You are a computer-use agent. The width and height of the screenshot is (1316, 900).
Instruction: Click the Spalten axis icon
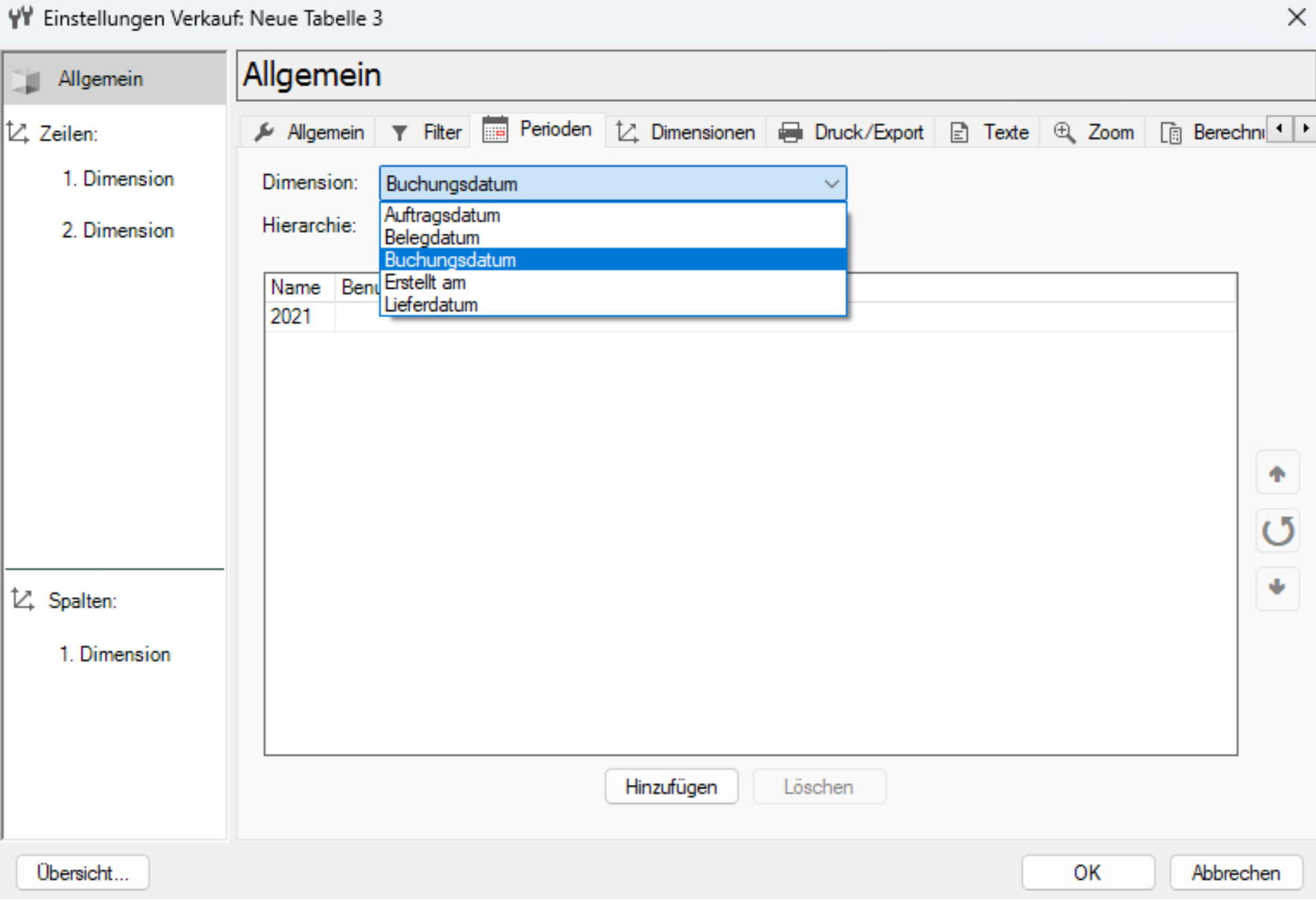pos(22,600)
